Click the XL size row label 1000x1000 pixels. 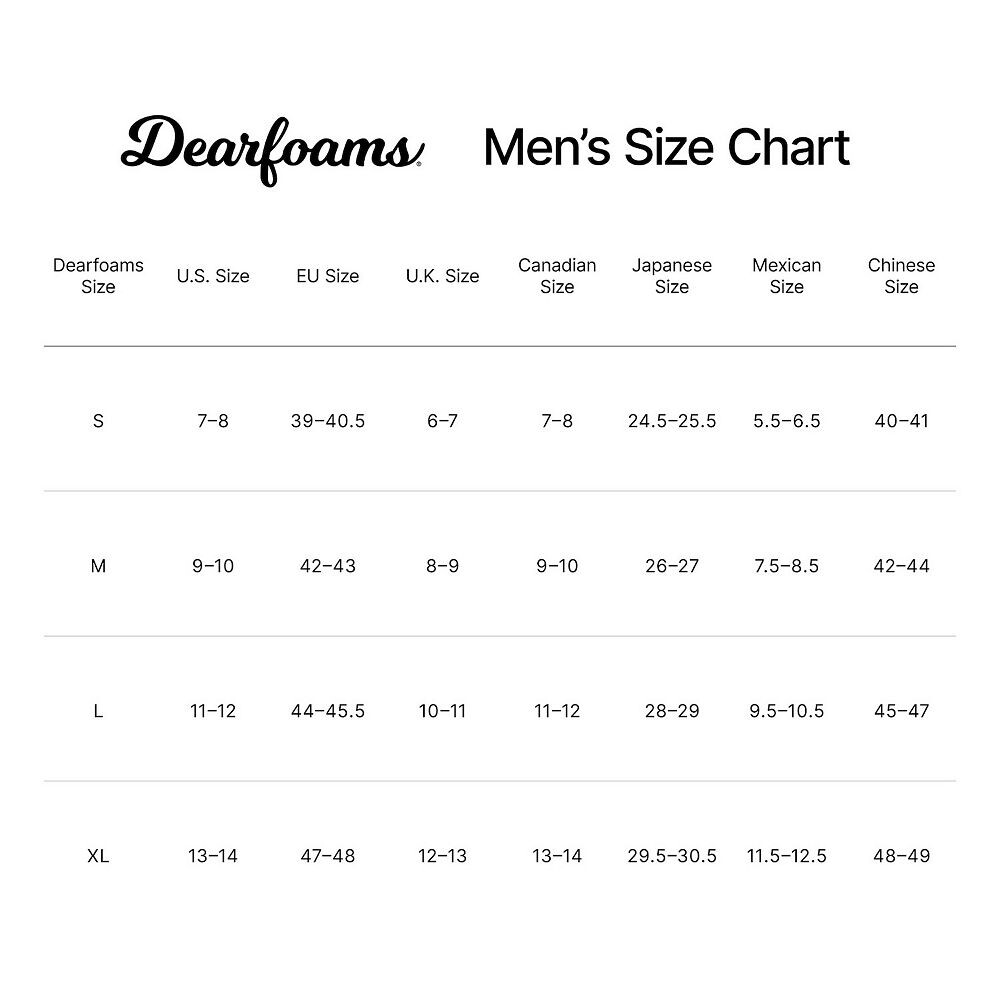click(x=98, y=856)
